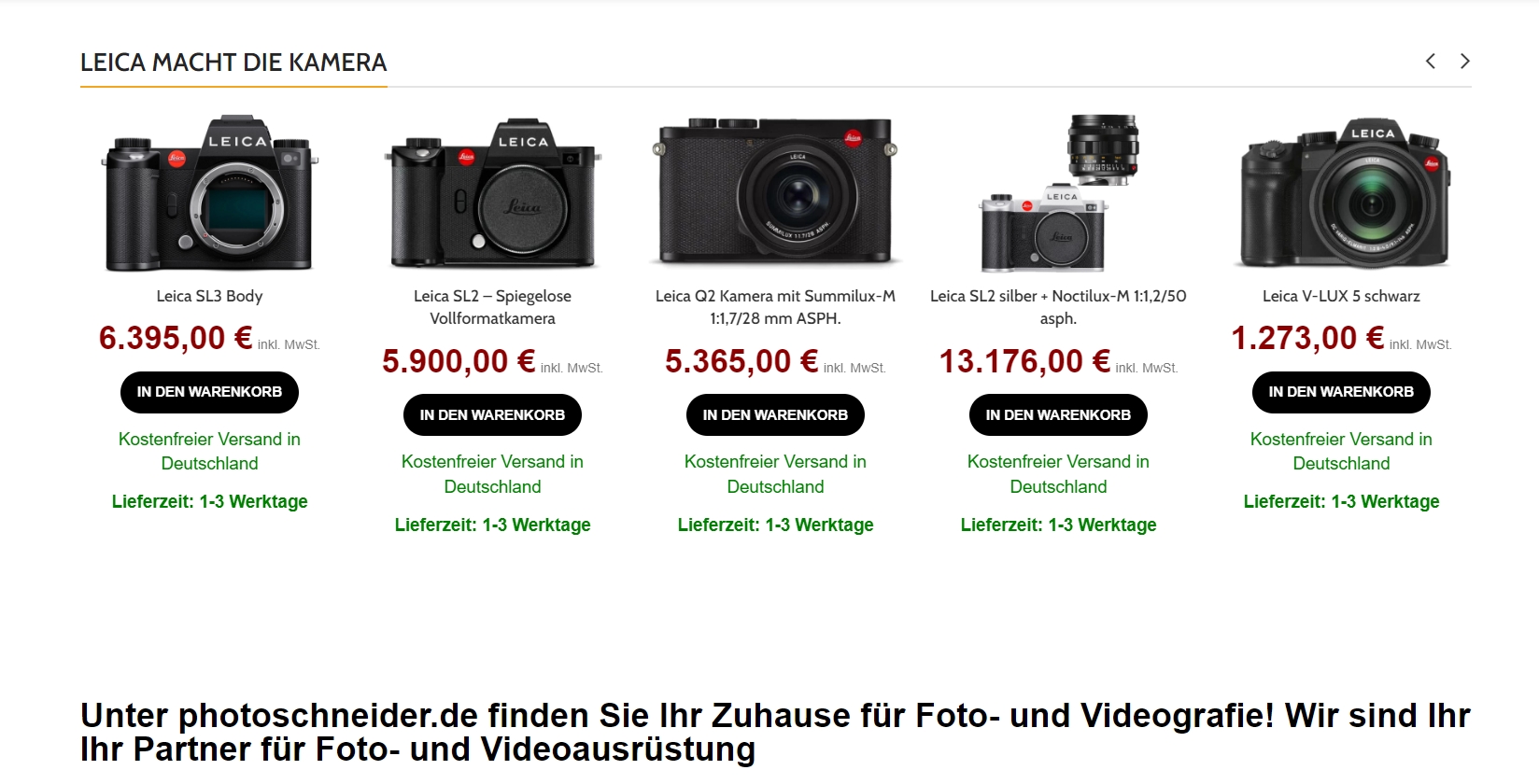1539x784 pixels.
Task: Click the next carousel arrow
Action: coord(1465,62)
